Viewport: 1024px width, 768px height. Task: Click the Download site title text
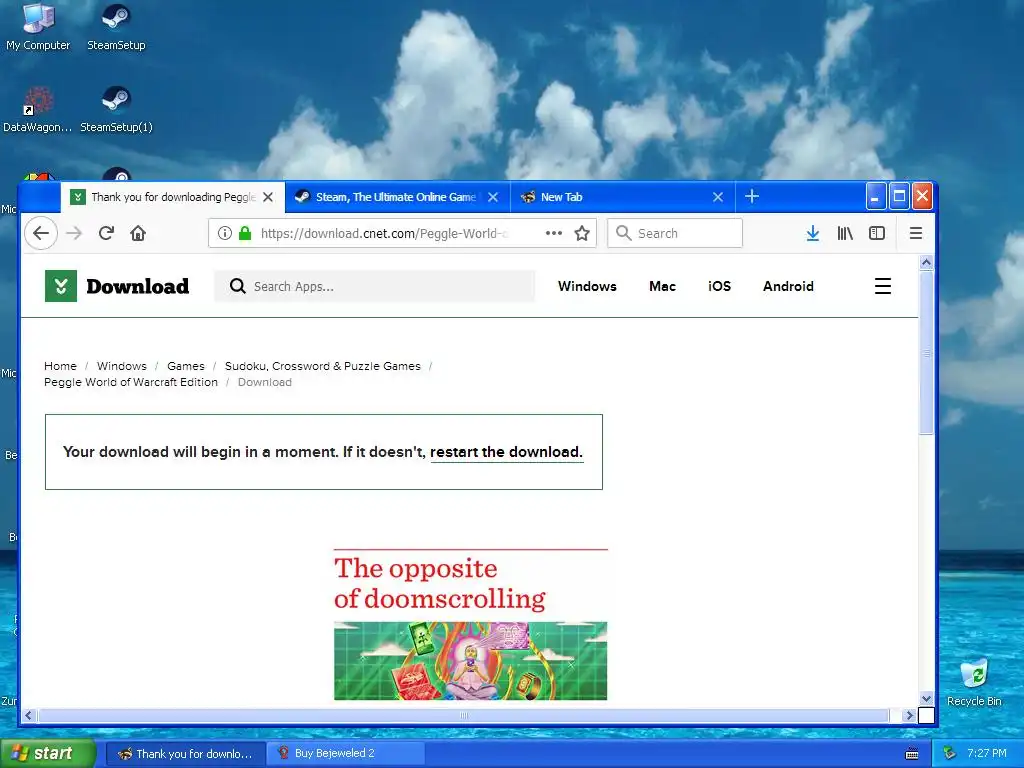coord(137,286)
